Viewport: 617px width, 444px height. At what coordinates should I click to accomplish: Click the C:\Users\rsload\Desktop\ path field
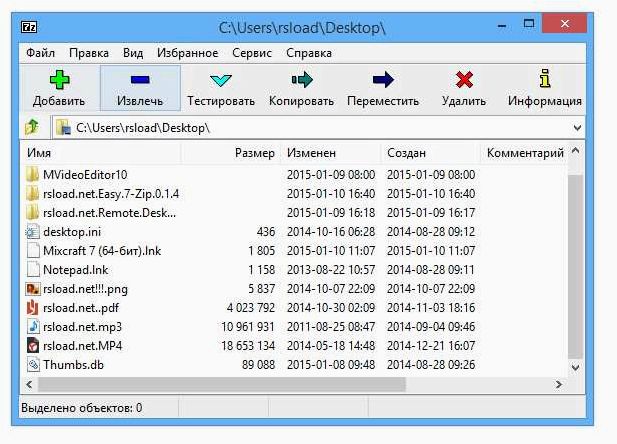point(318,128)
